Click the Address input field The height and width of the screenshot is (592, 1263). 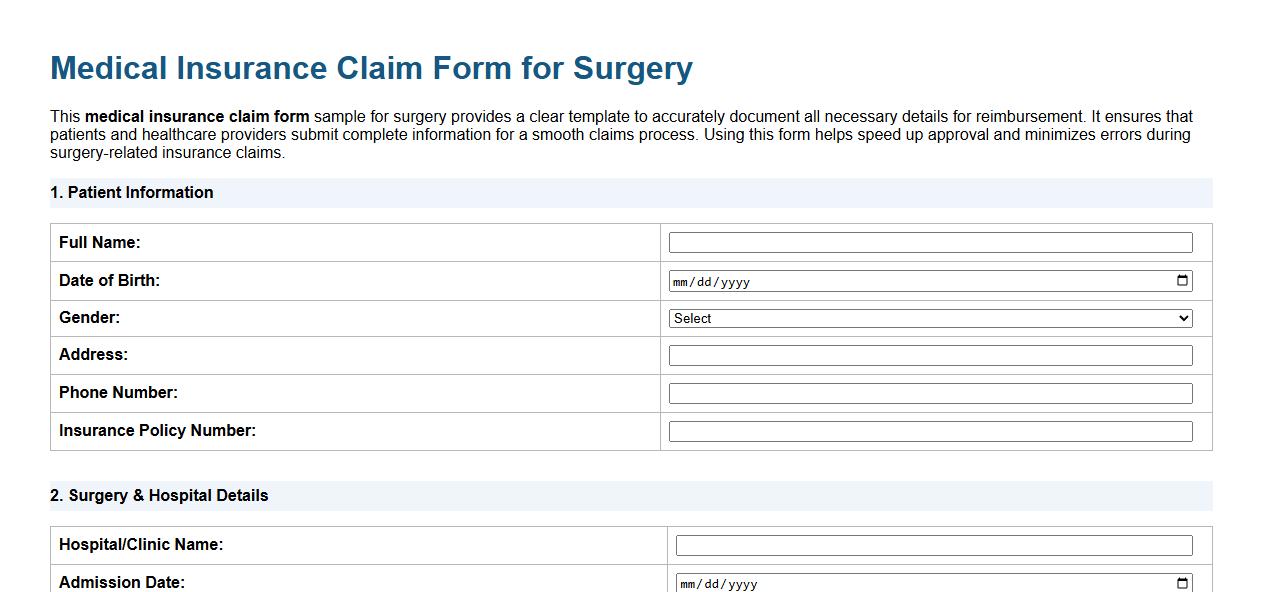[930, 355]
